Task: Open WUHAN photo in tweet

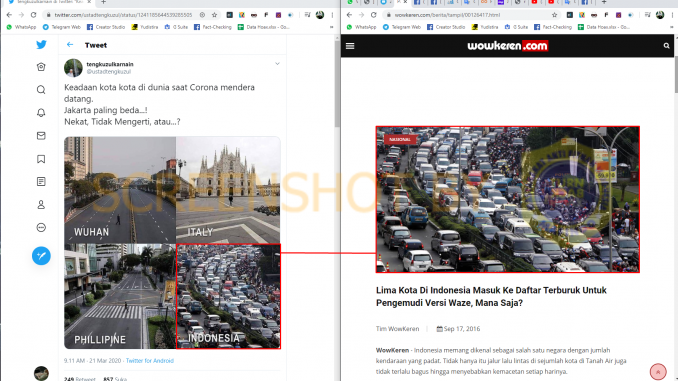Action: click(120, 190)
